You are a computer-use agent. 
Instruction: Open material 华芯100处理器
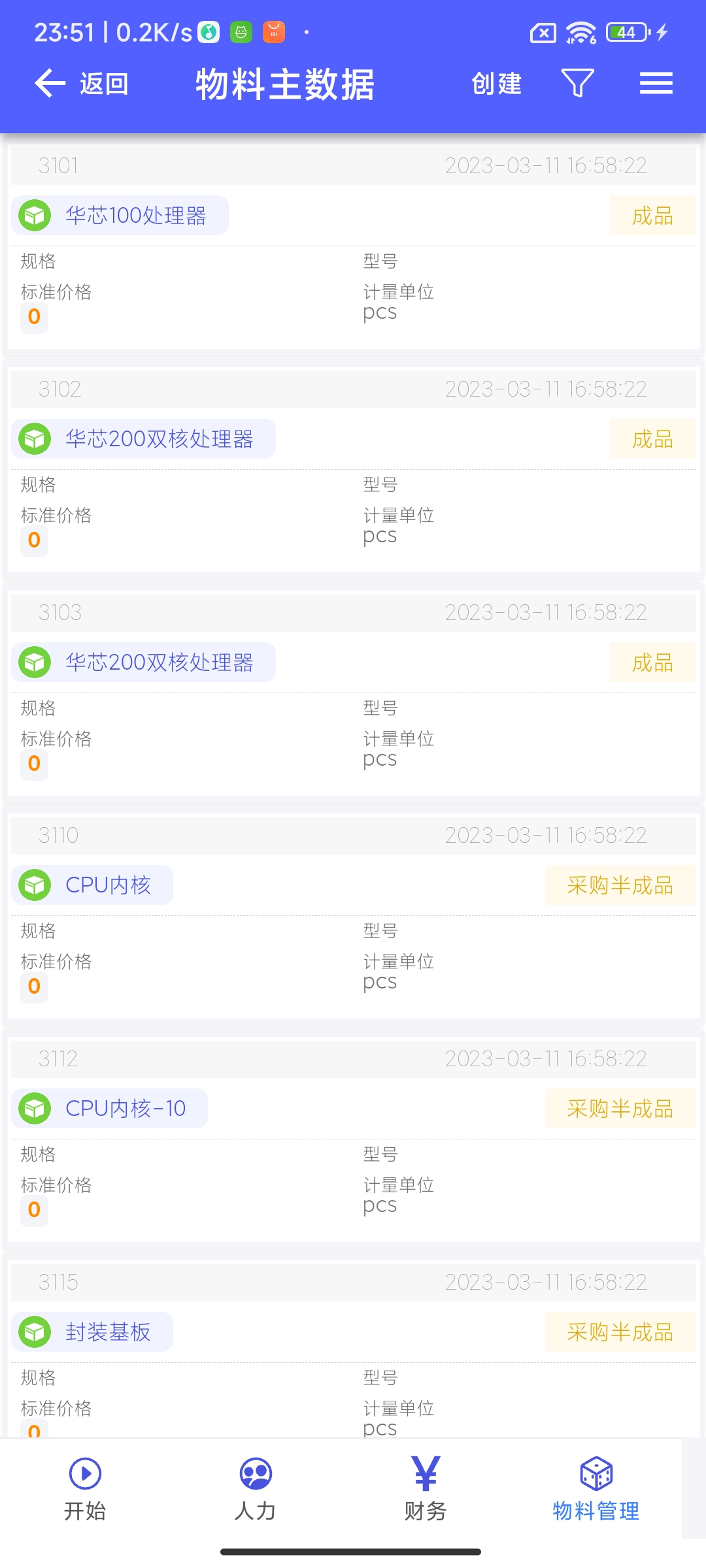(136, 216)
